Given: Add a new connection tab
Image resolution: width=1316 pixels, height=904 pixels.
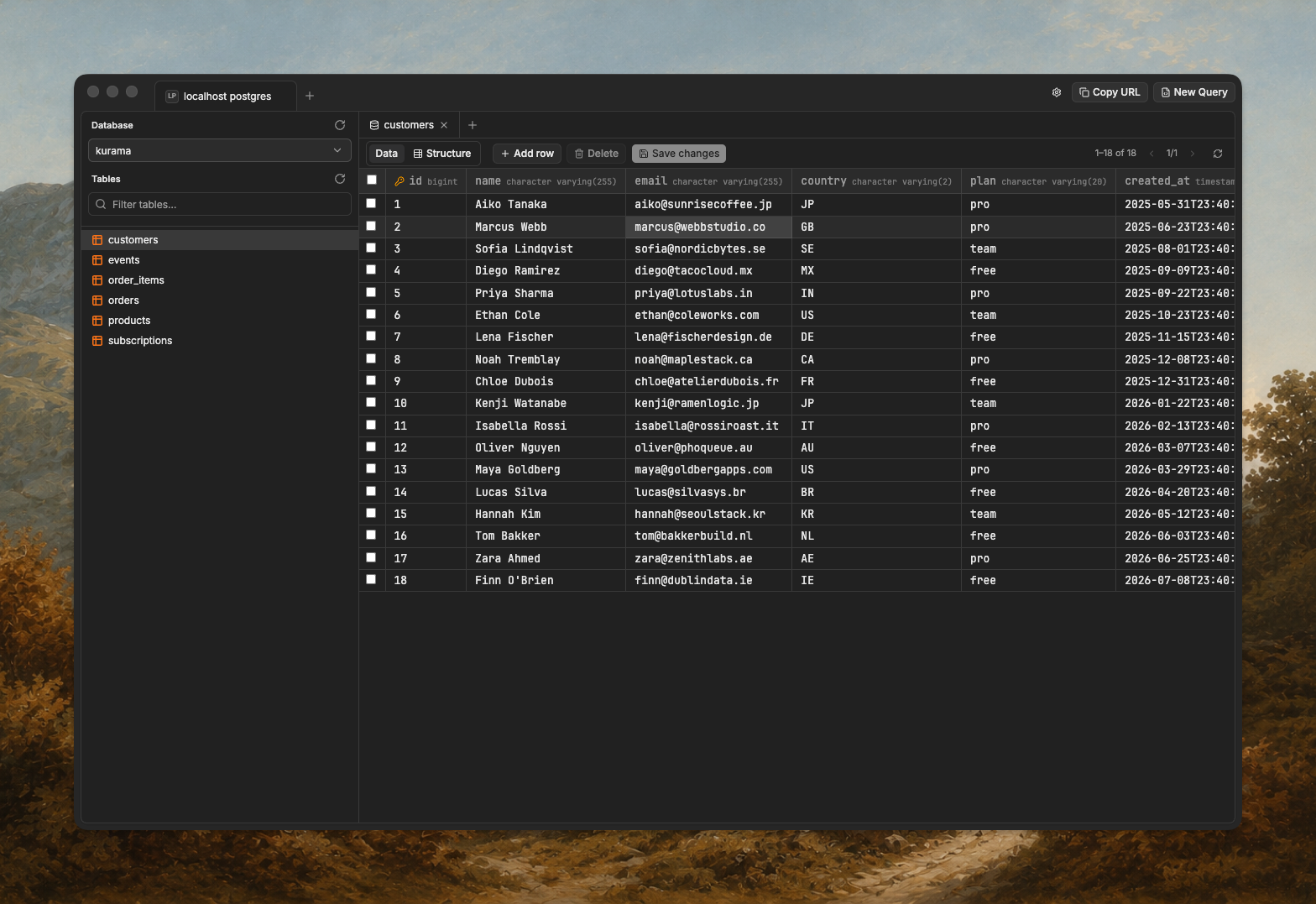Looking at the screenshot, I should point(310,96).
